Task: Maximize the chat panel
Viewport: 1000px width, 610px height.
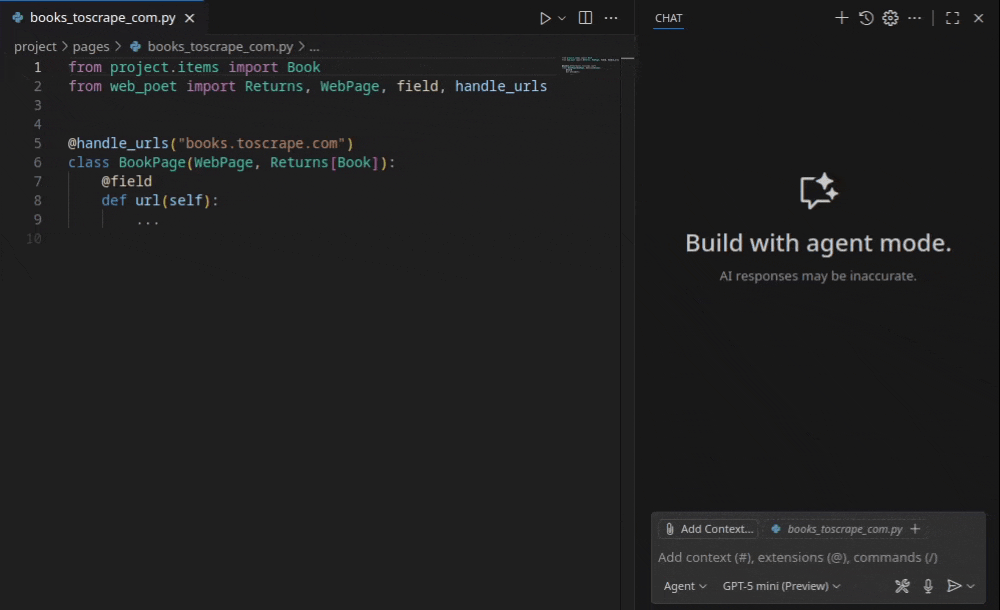Action: [x=952, y=18]
